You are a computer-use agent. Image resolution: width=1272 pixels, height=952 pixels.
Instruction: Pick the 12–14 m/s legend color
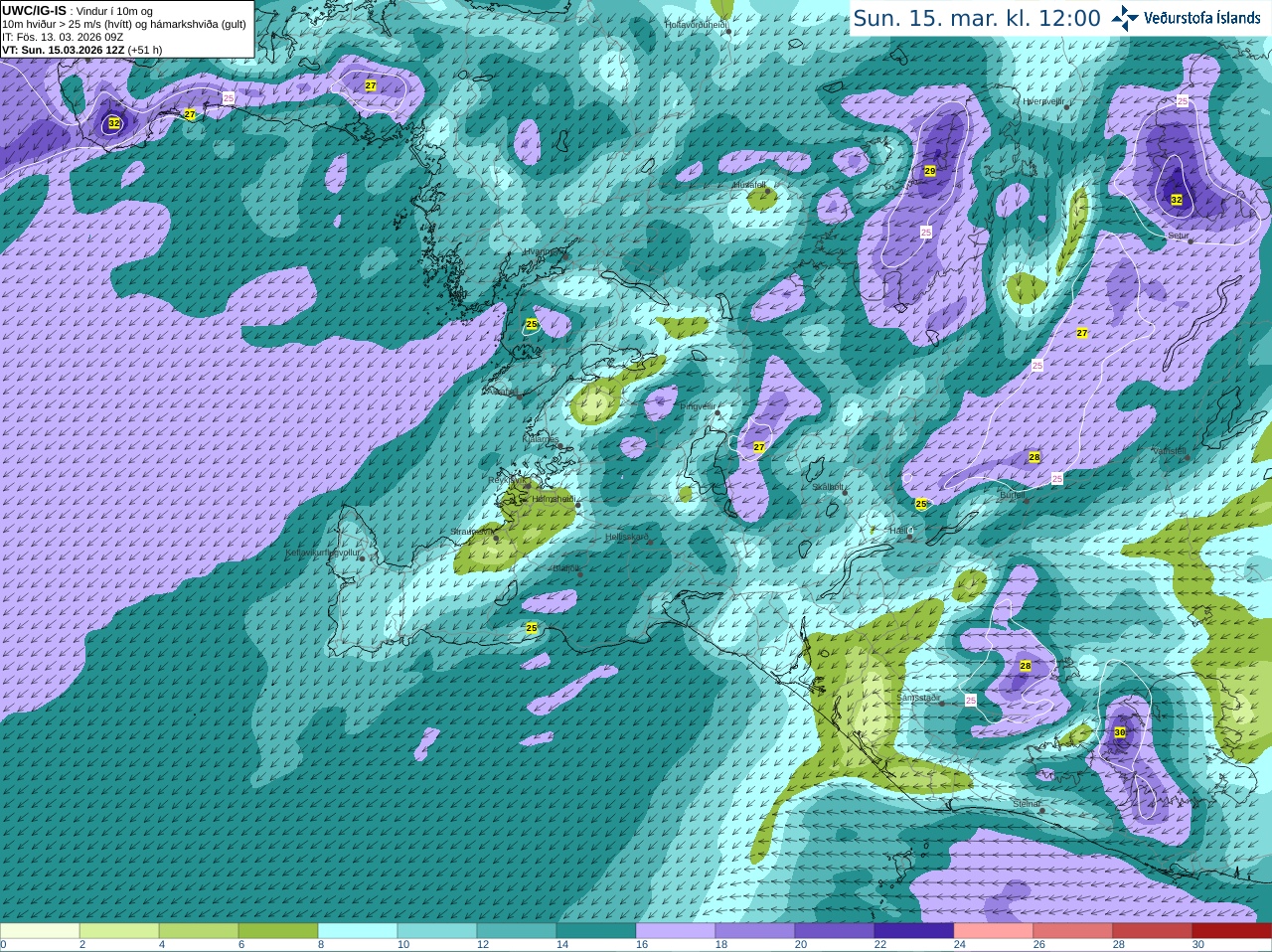pos(517,931)
